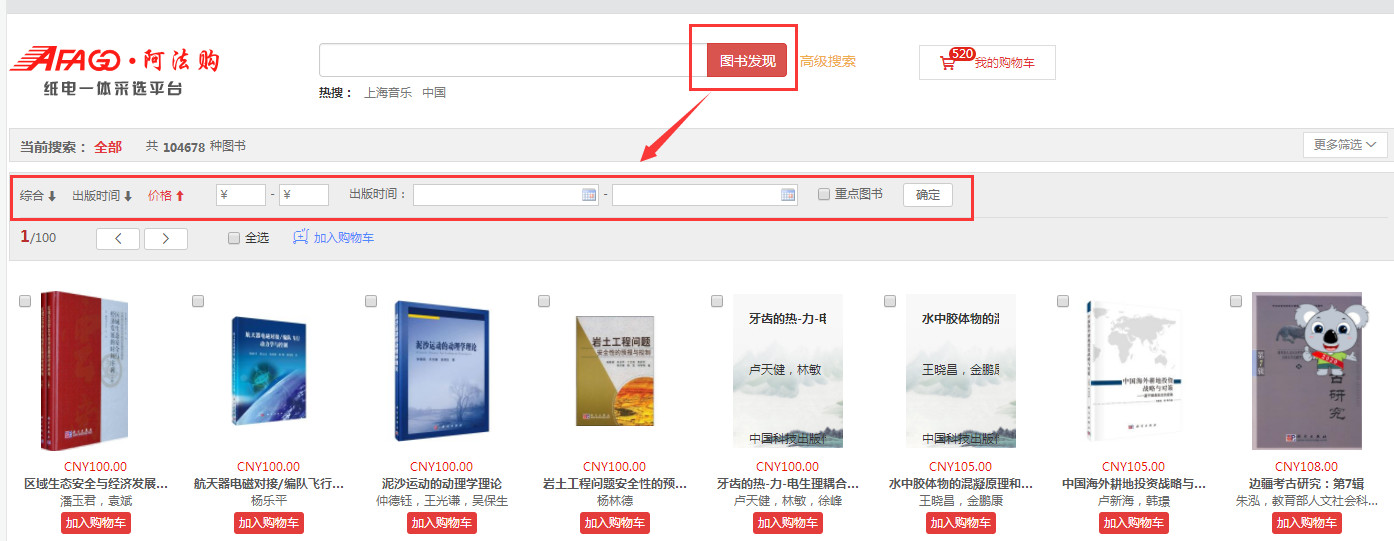Open the shopping cart icon
Viewport: 1394px width, 541px height.
(x=947, y=63)
